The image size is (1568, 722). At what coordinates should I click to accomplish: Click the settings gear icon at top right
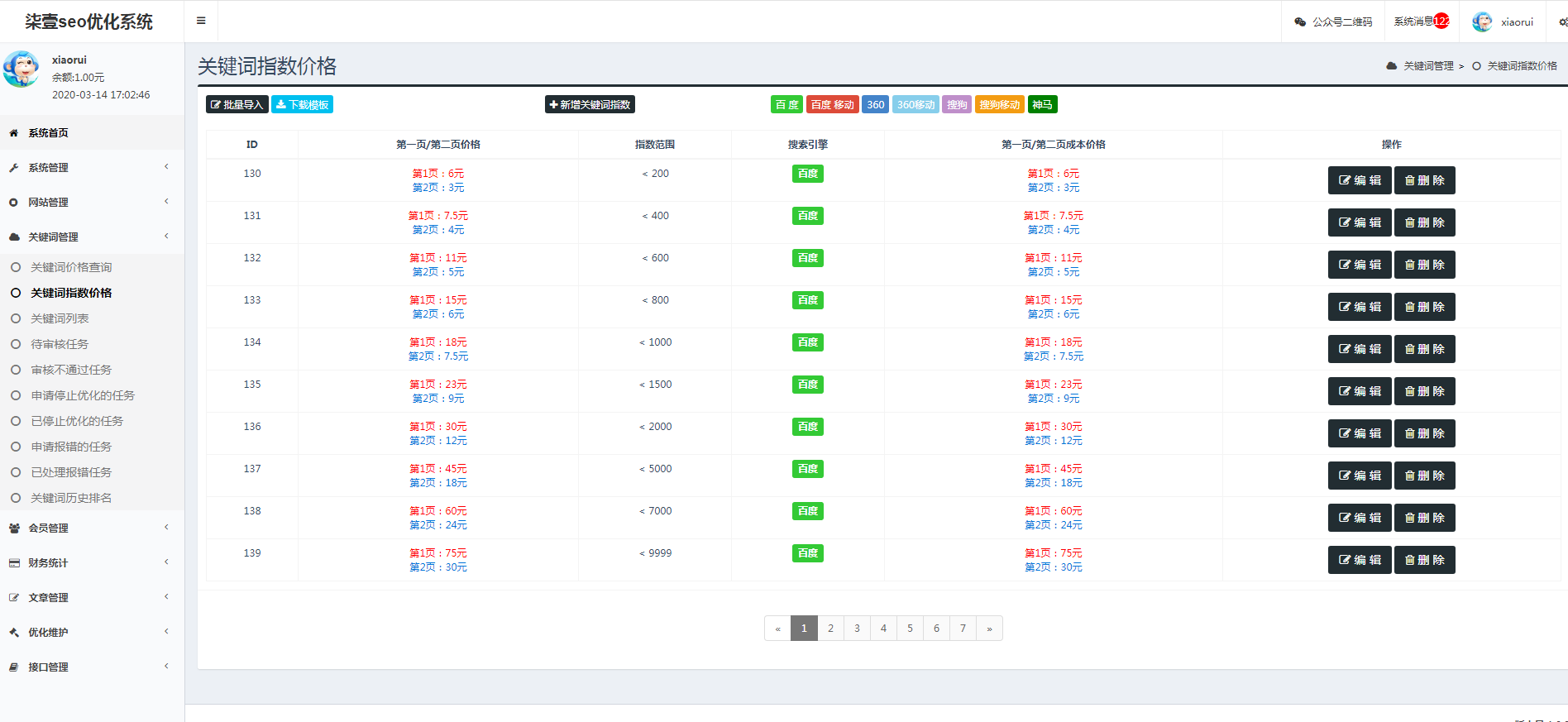(x=1562, y=22)
